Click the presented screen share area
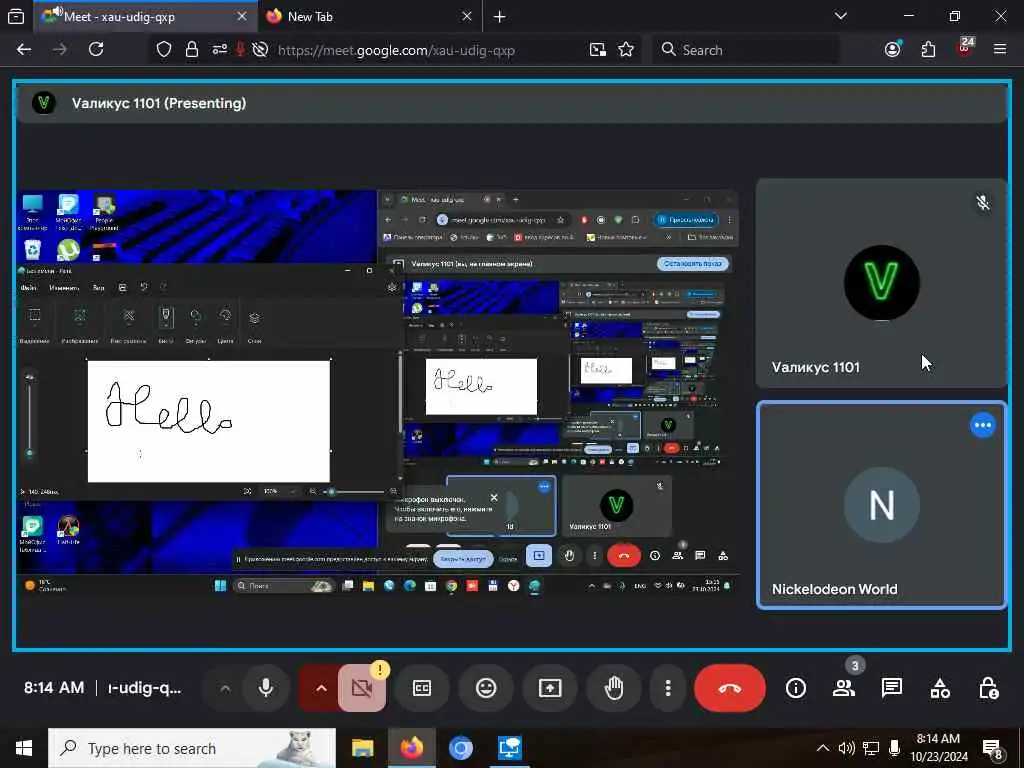The width and height of the screenshot is (1024, 768). click(378, 392)
